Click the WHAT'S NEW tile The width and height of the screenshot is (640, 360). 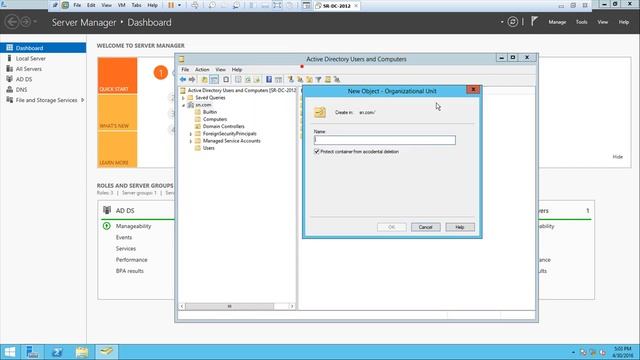coord(117,113)
